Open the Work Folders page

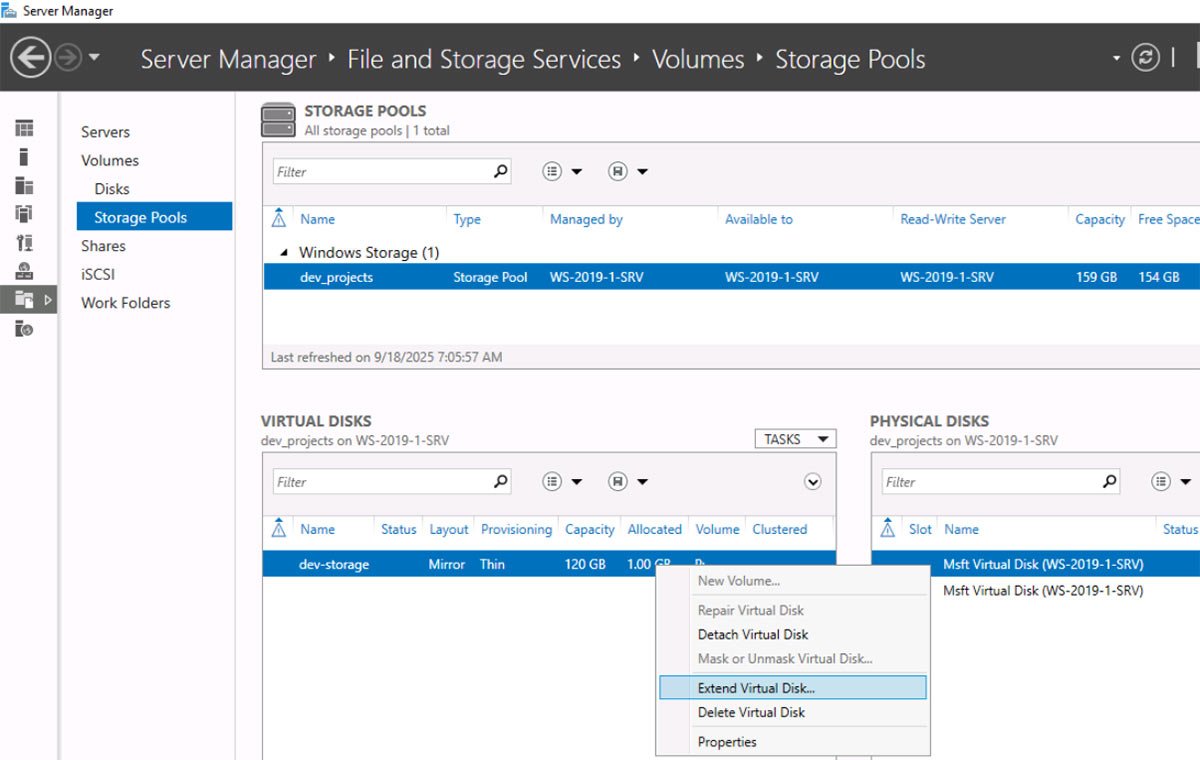[125, 303]
